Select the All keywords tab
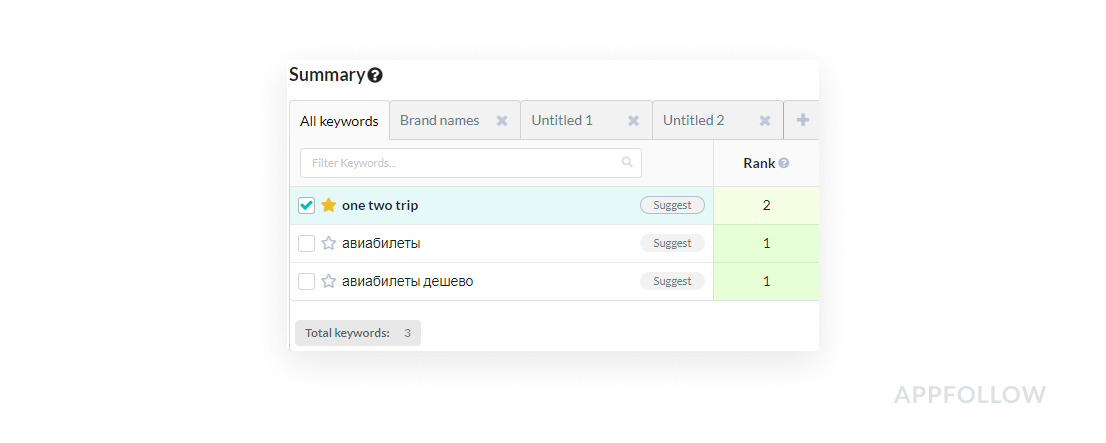The image size is (1106, 443). [x=339, y=121]
